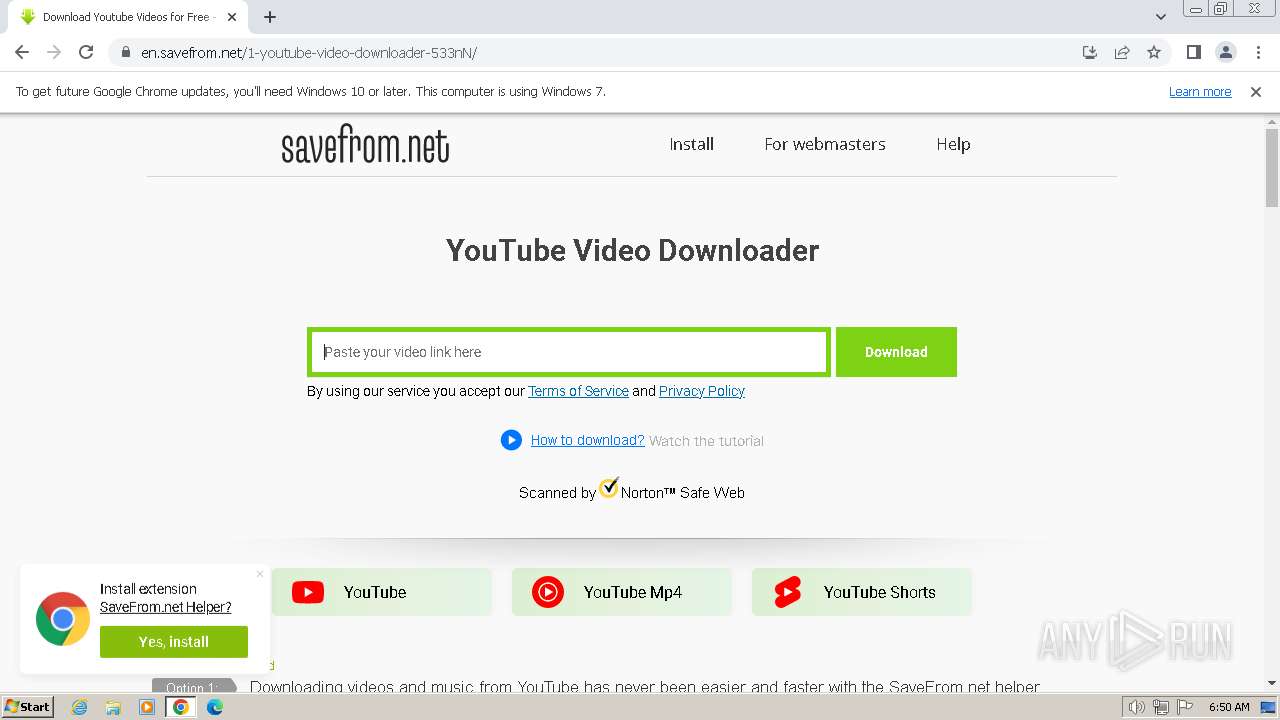This screenshot has height=720, width=1280.
Task: Click the Yes, install button
Action: (x=174, y=642)
